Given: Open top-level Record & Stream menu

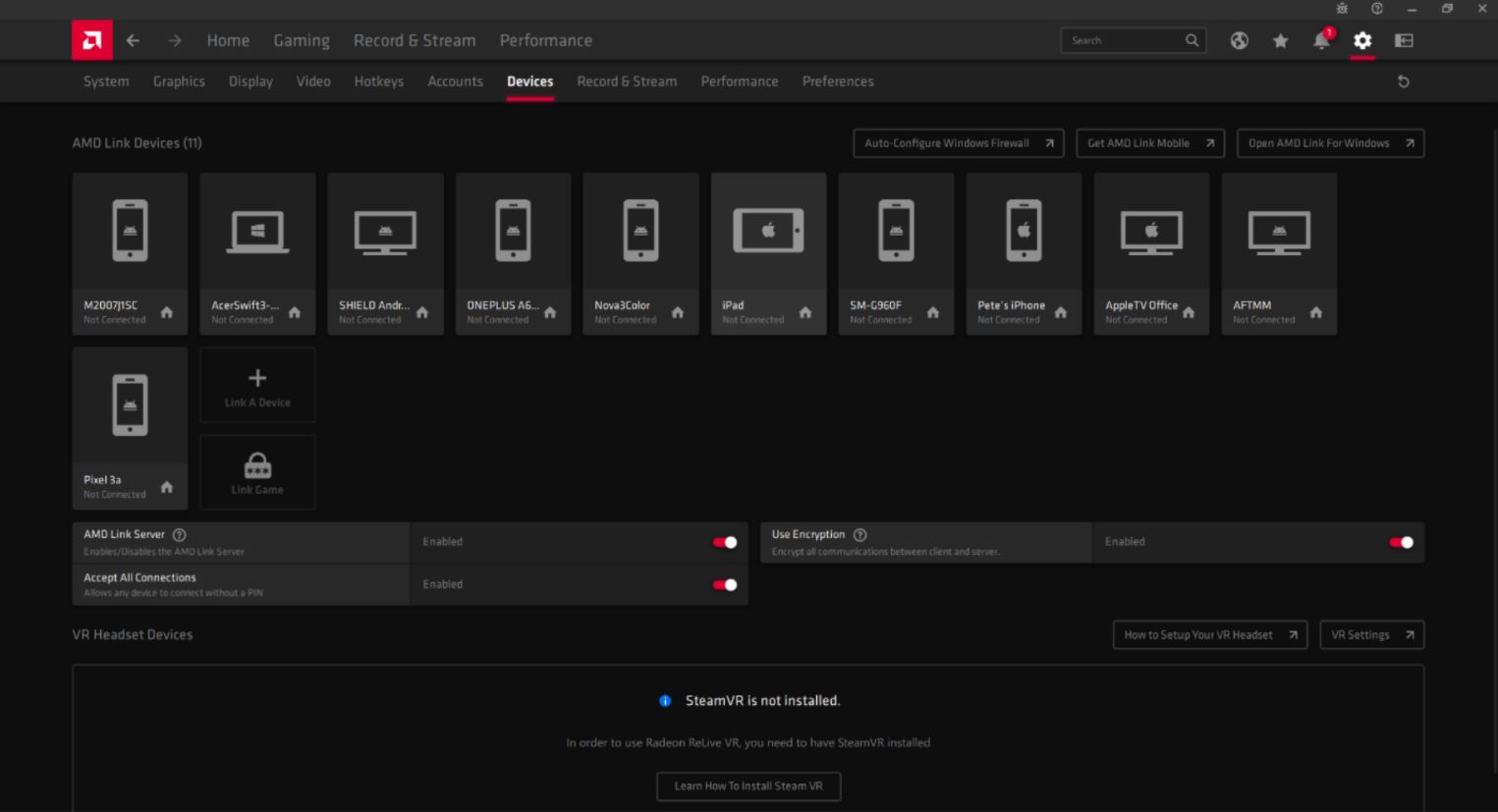Looking at the screenshot, I should (415, 40).
